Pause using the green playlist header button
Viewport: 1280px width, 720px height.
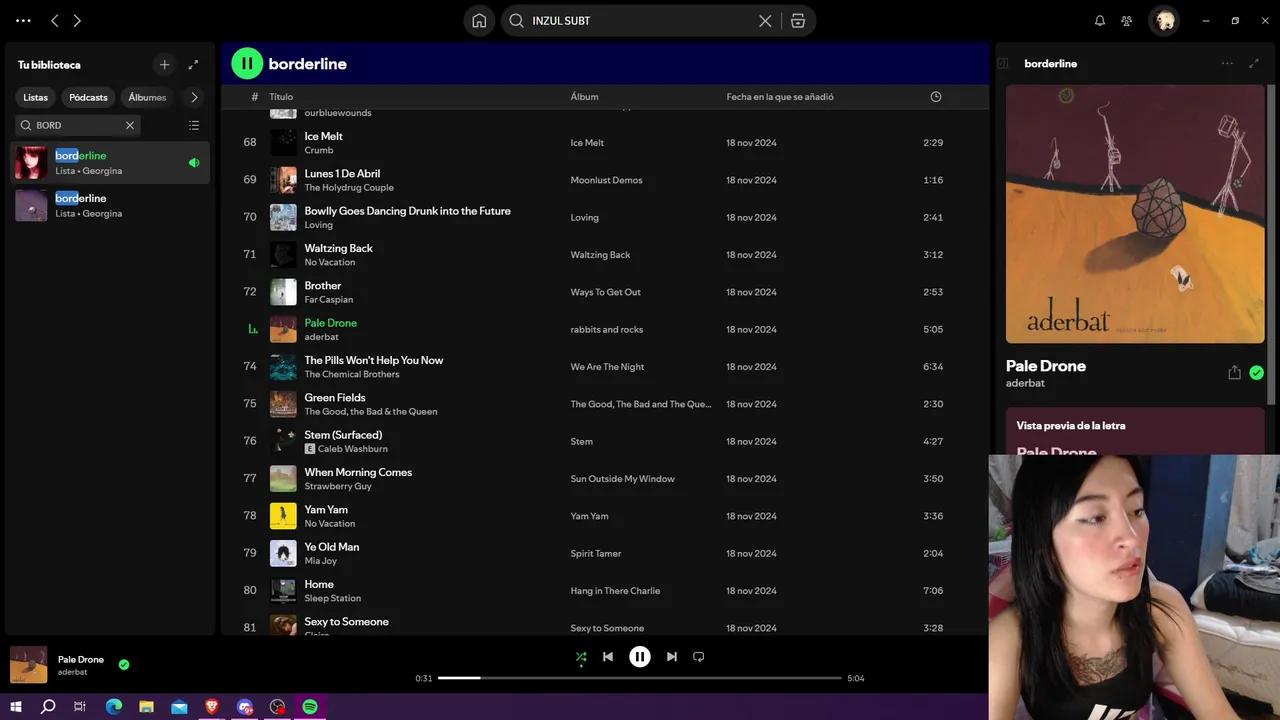pyautogui.click(x=247, y=63)
